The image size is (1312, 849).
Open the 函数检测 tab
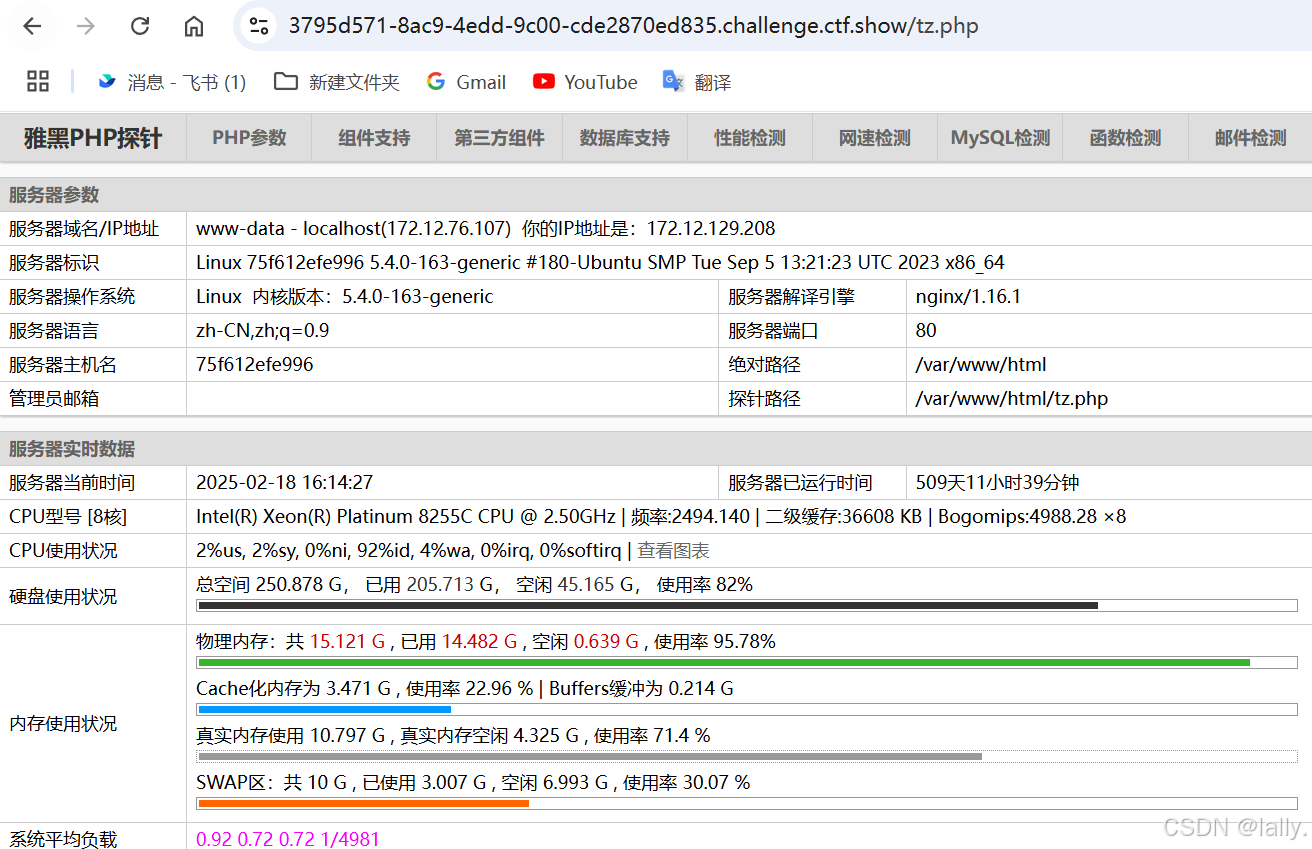coord(1125,138)
